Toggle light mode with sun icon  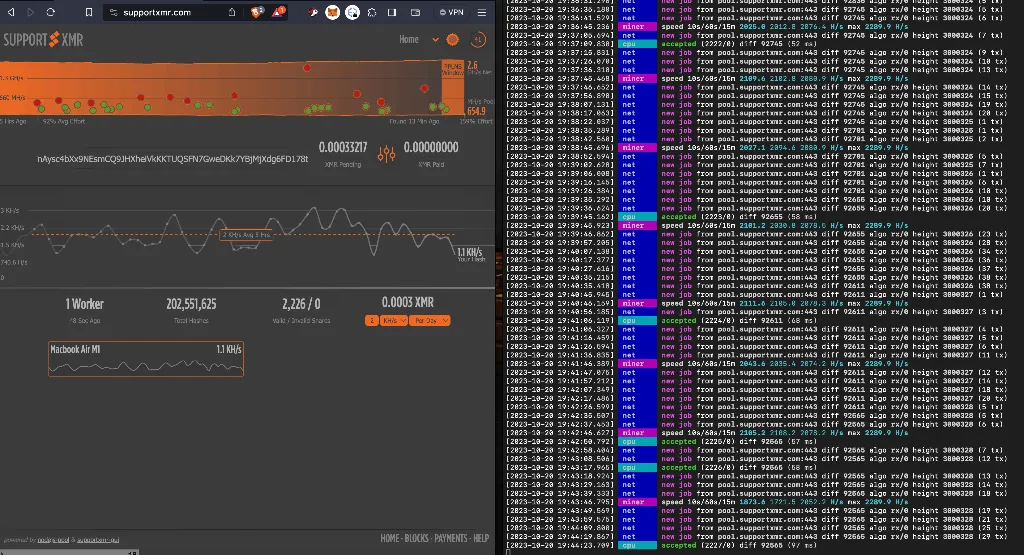click(453, 40)
